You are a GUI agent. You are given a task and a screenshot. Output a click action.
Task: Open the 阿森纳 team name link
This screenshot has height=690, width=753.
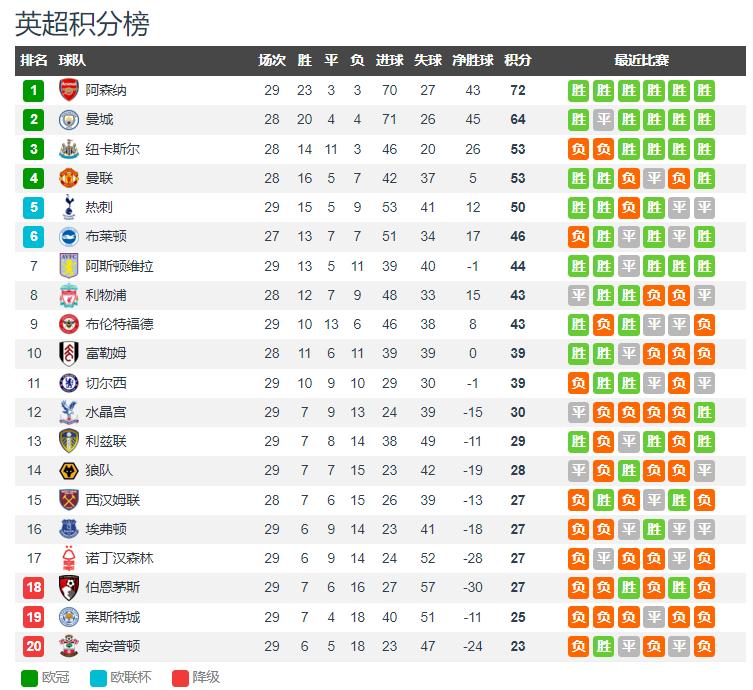[106, 90]
